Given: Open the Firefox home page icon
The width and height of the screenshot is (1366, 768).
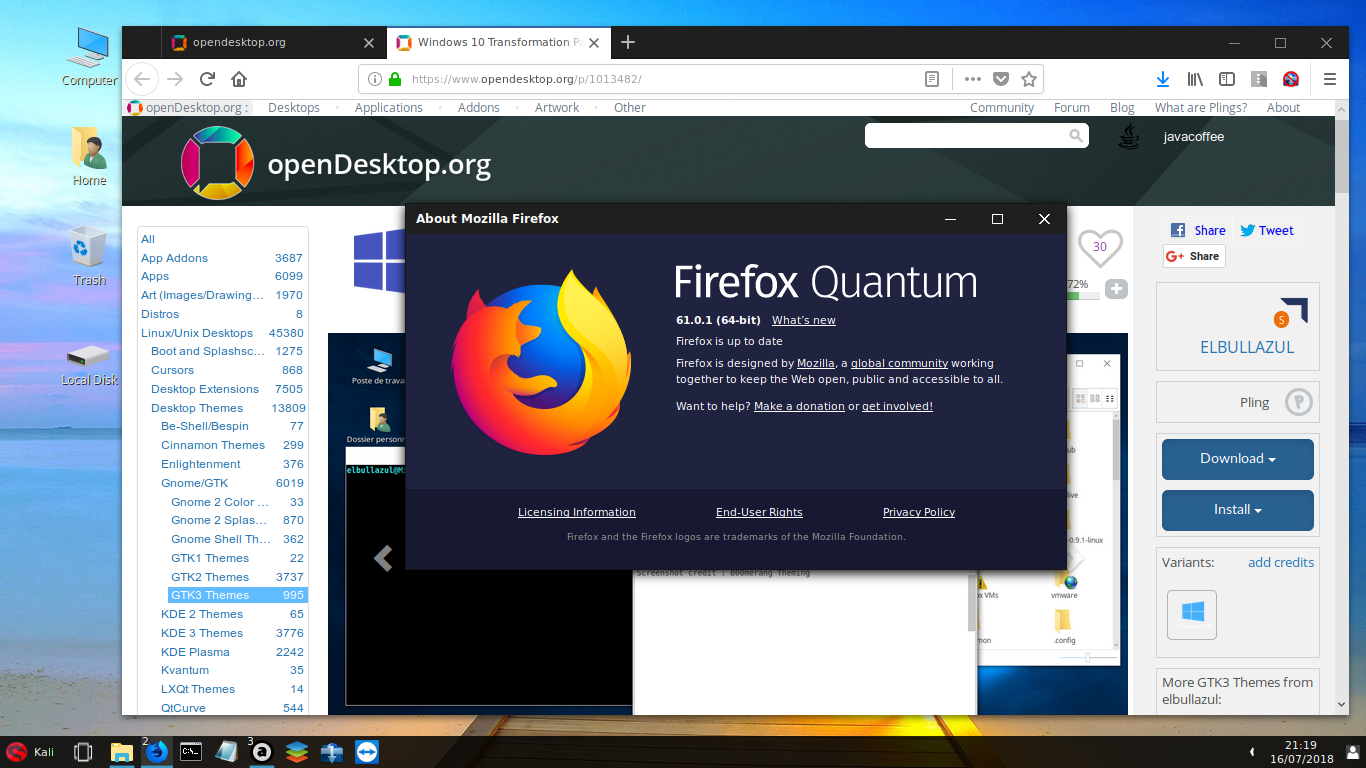Looking at the screenshot, I should (239, 79).
